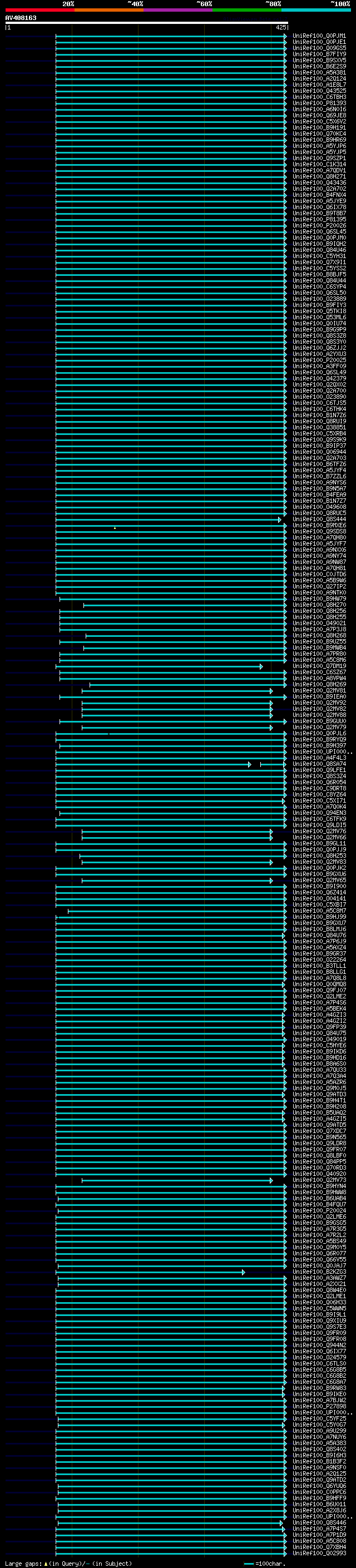Select the UniRef100_C5Y0G7 hit
Viewport: 356px width, 1568px height.
tap(319, 1424)
